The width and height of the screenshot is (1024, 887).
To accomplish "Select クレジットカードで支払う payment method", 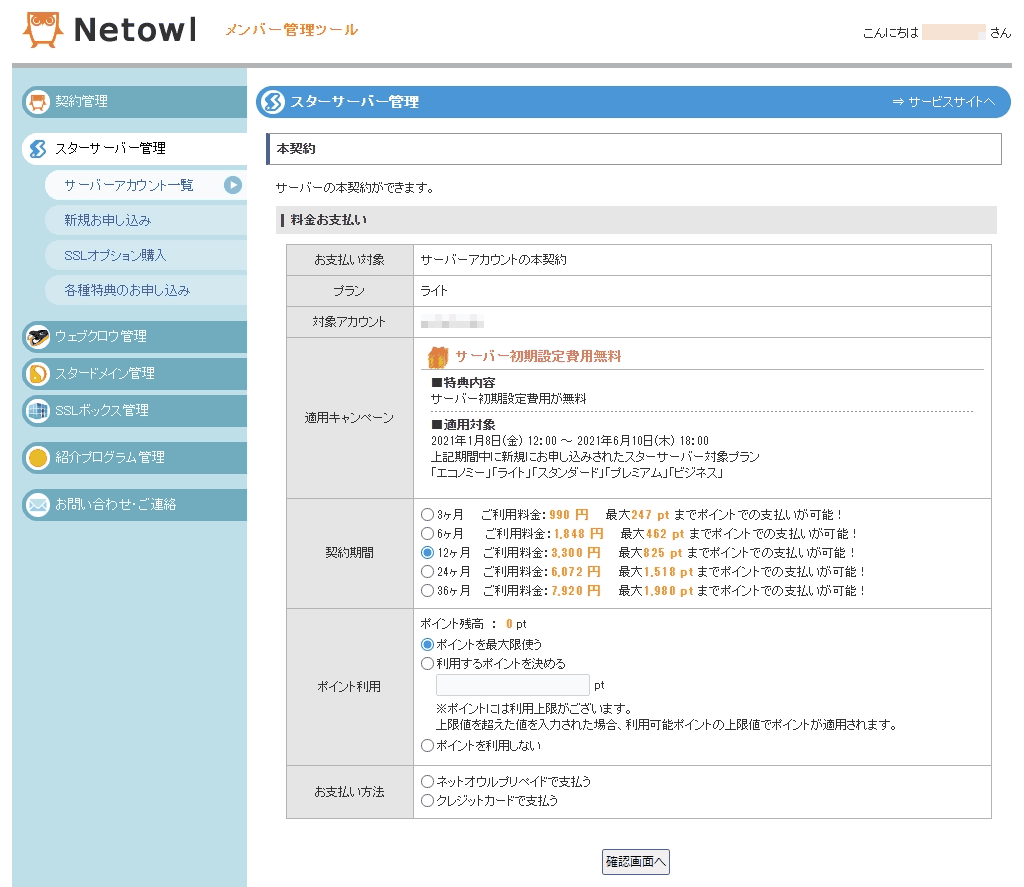I will (427, 800).
